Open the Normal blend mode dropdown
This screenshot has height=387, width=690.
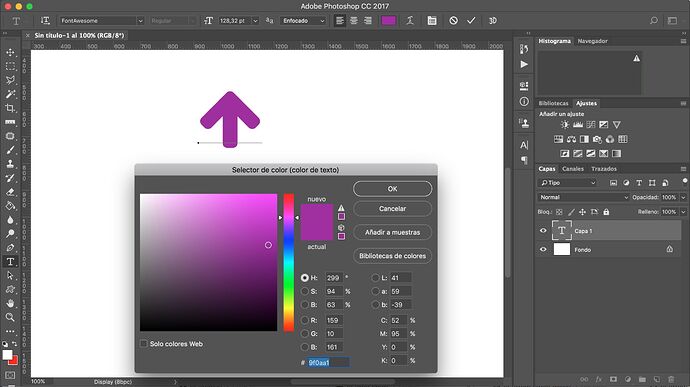click(584, 197)
